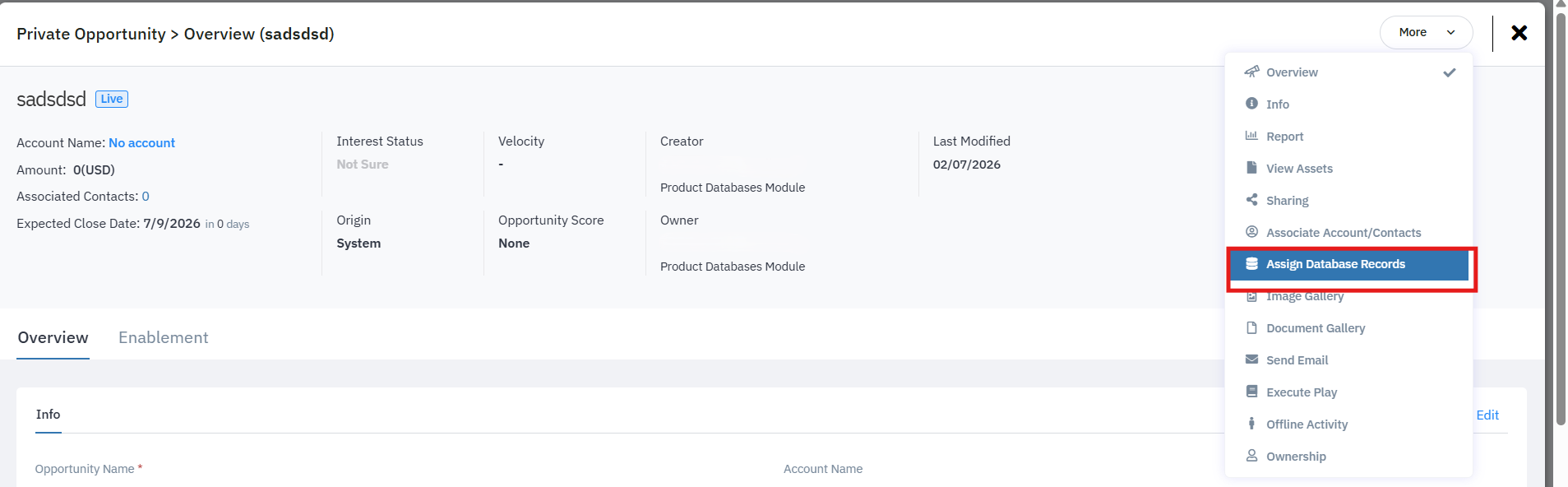Image resolution: width=1568 pixels, height=487 pixels.
Task: Select the Overview tab below header
Action: pos(53,337)
